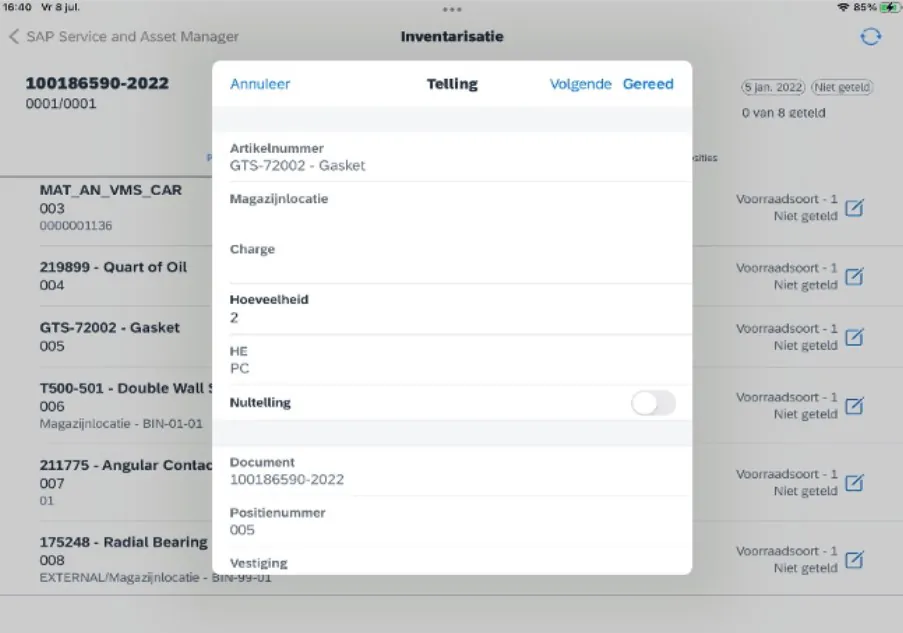Tap the battery status icon
This screenshot has width=903, height=633.
889,7
